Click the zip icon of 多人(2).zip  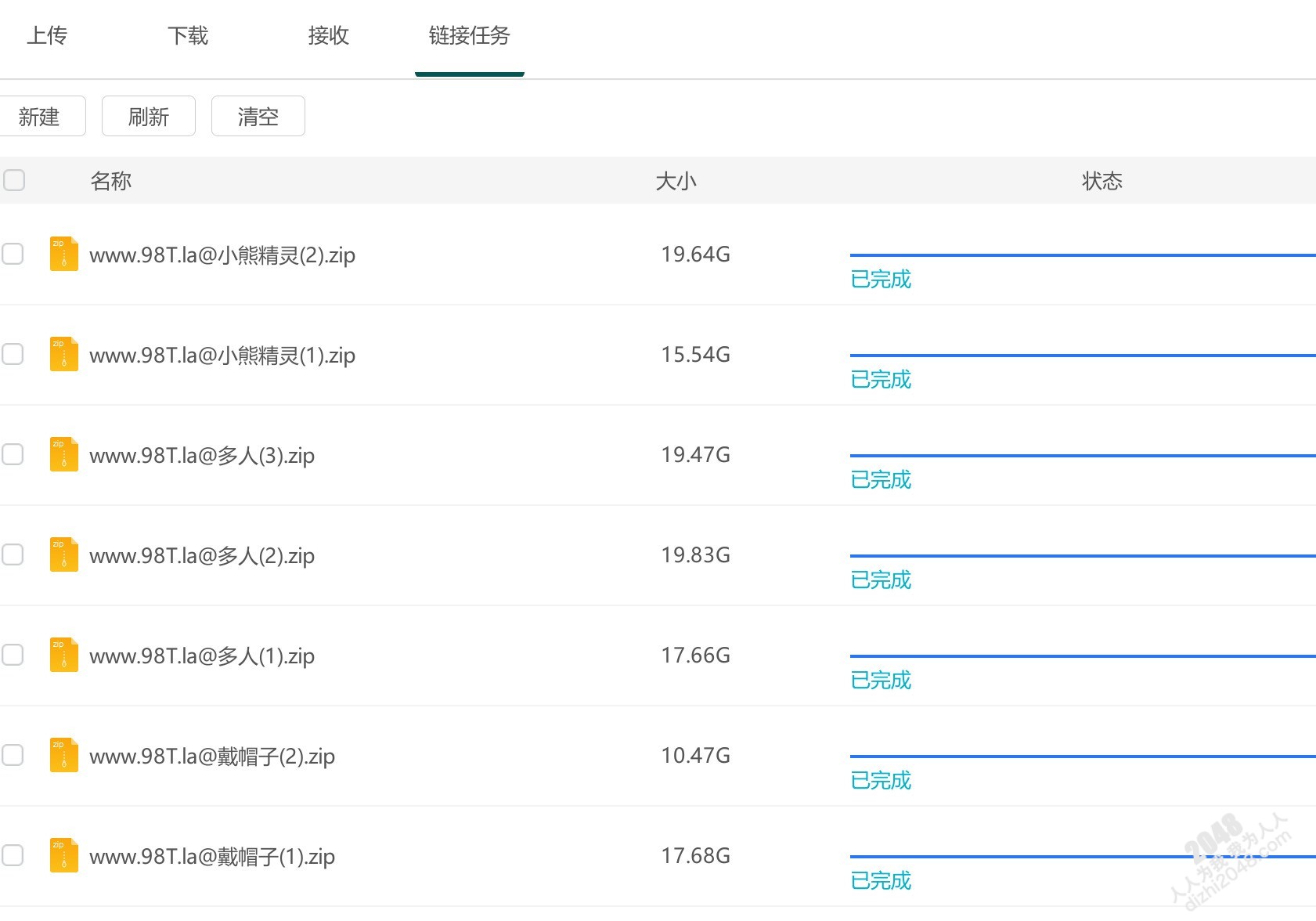64,554
